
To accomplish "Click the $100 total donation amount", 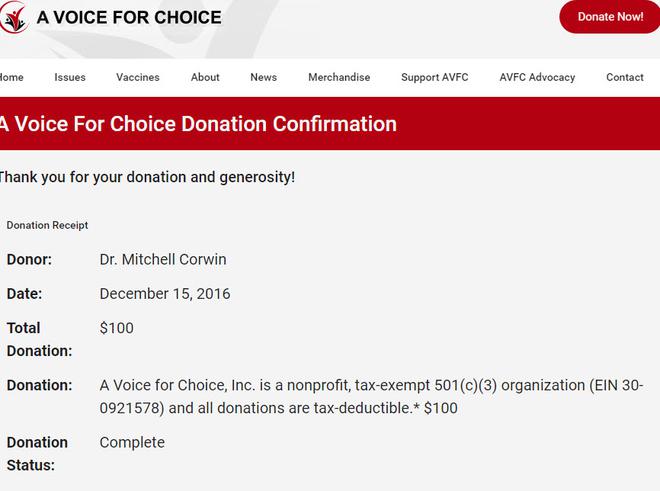I will click(x=117, y=328).
